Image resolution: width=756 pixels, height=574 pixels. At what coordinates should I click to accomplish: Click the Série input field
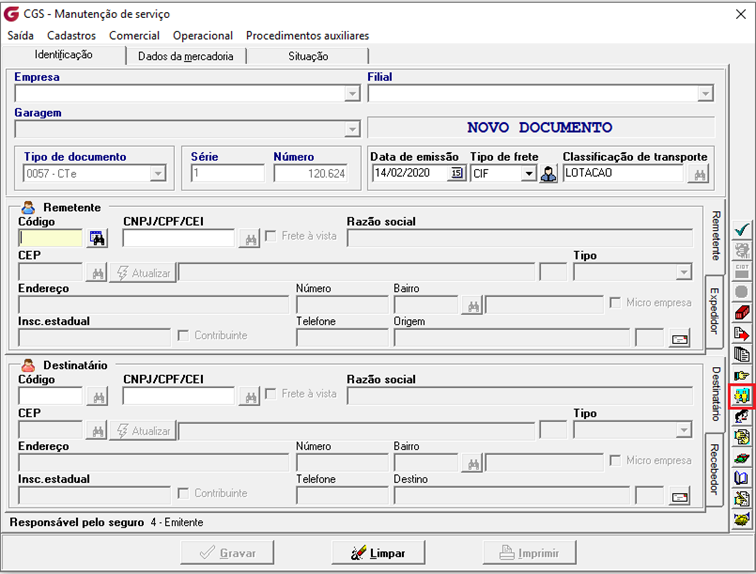coord(228,173)
